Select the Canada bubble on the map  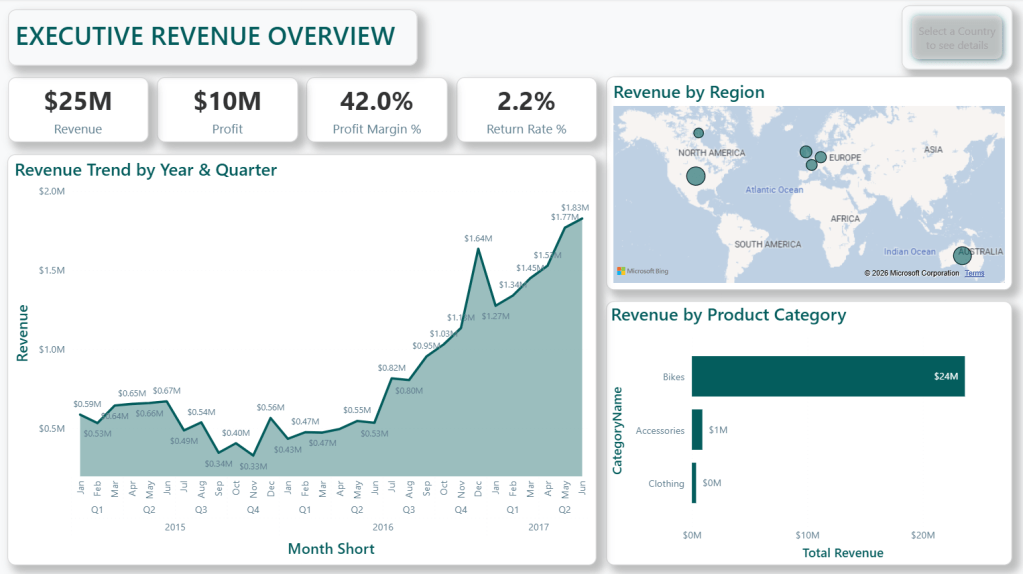[699, 133]
